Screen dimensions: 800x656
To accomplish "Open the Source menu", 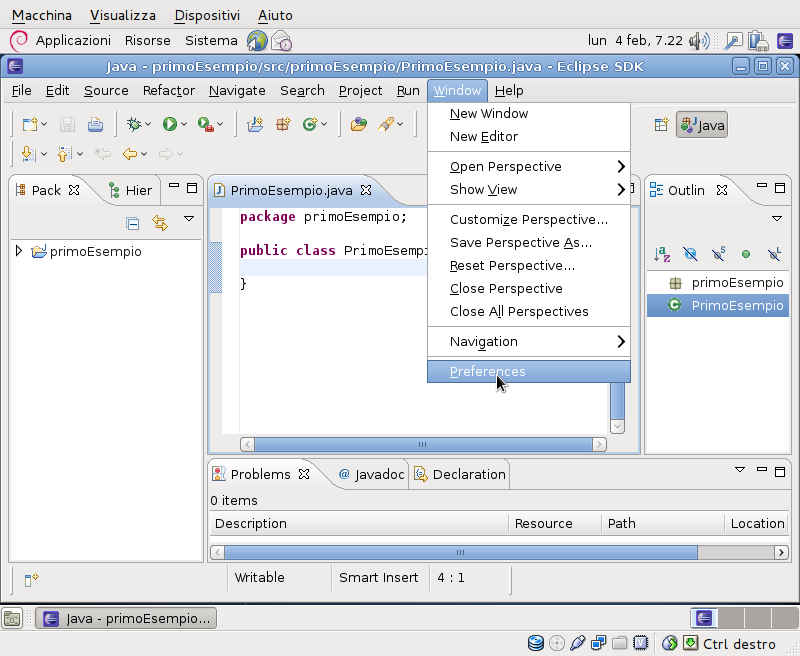I will pyautogui.click(x=106, y=91).
